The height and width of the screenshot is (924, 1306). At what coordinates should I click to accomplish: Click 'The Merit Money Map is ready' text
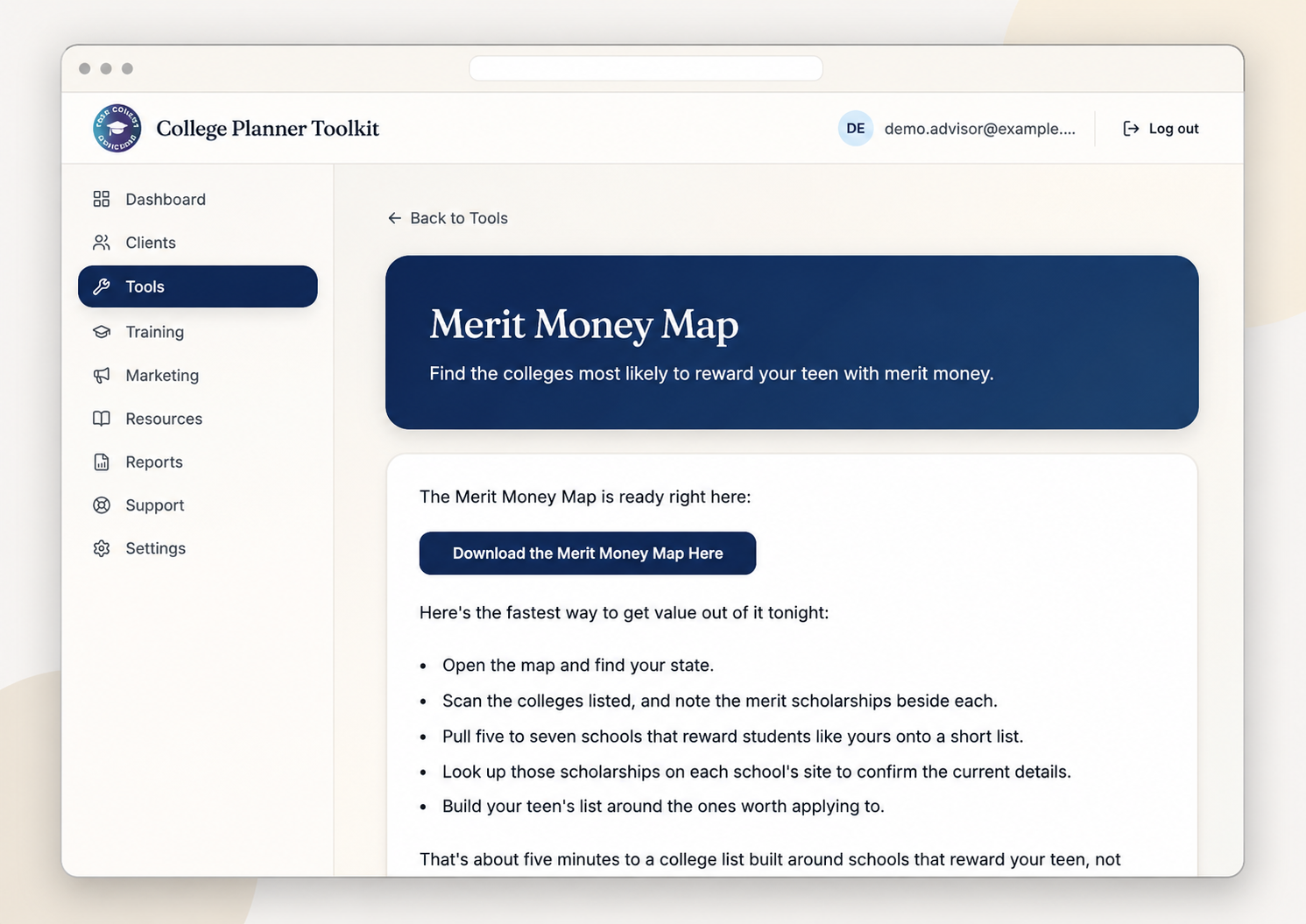point(585,497)
